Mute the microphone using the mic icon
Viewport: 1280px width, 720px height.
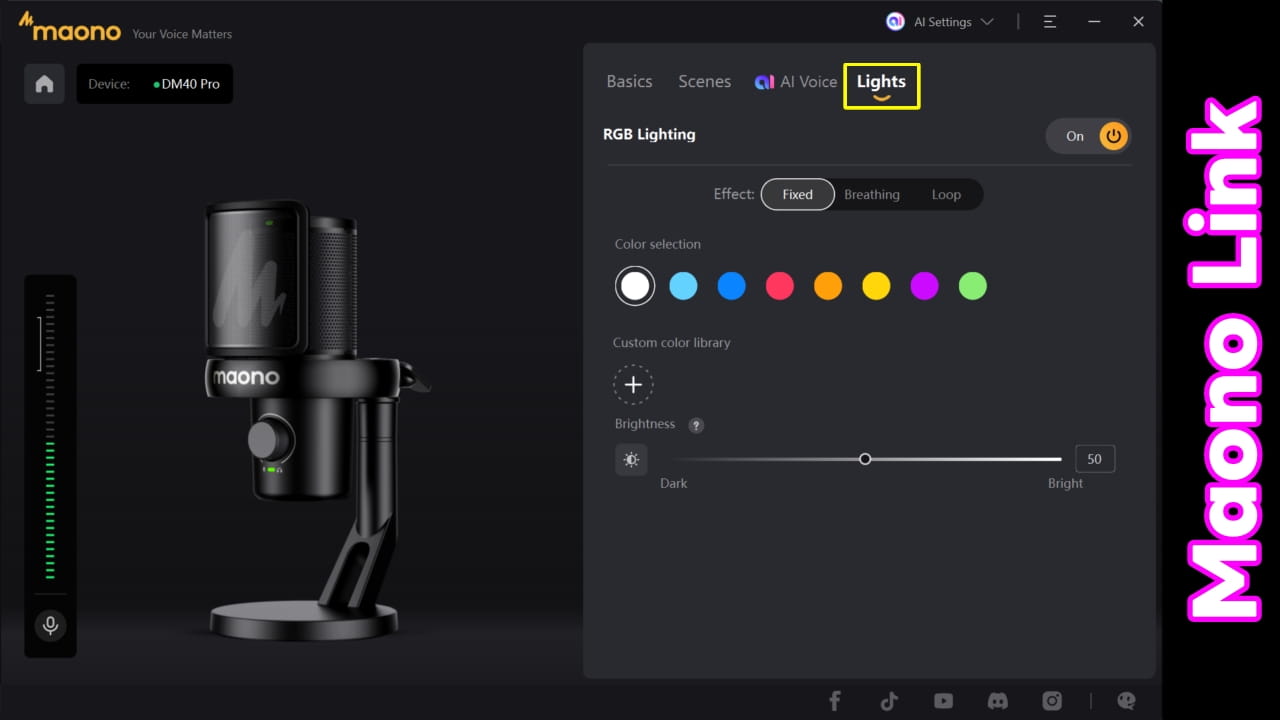pos(50,626)
